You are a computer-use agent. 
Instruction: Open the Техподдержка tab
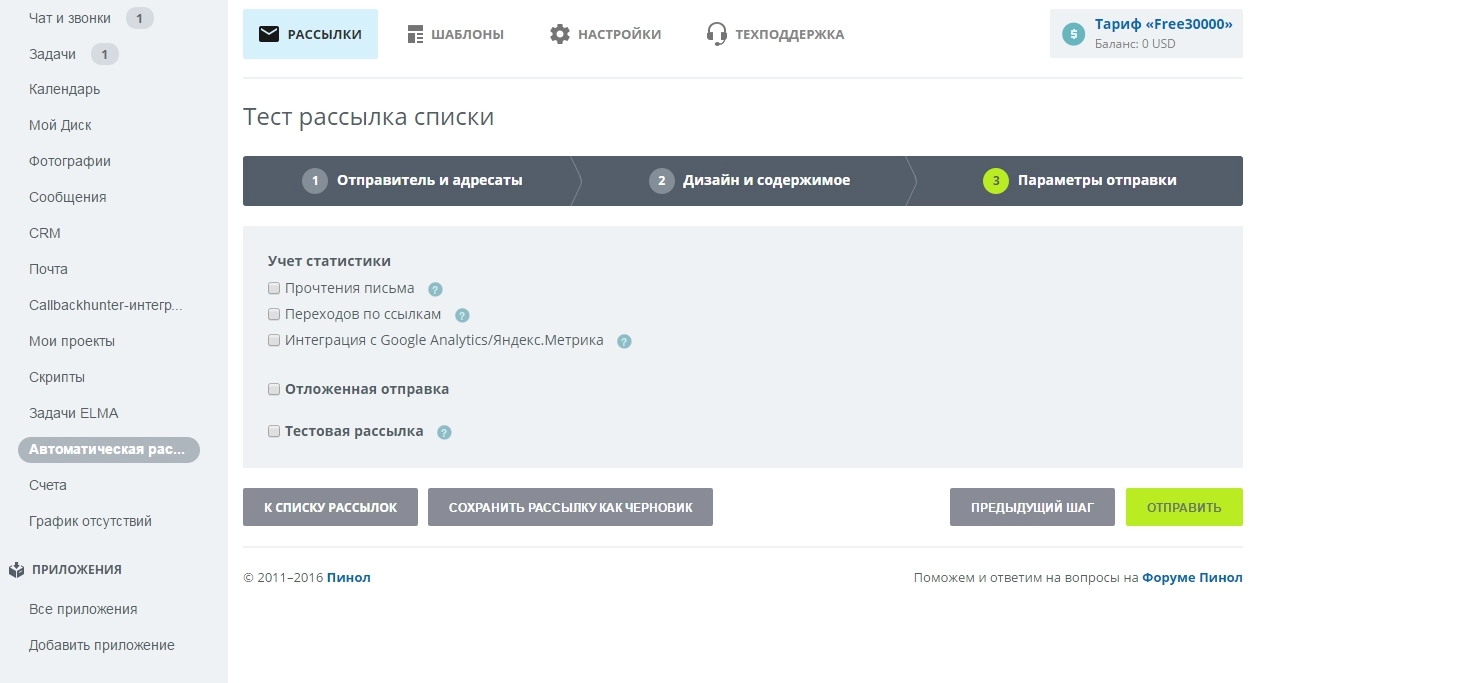[775, 34]
